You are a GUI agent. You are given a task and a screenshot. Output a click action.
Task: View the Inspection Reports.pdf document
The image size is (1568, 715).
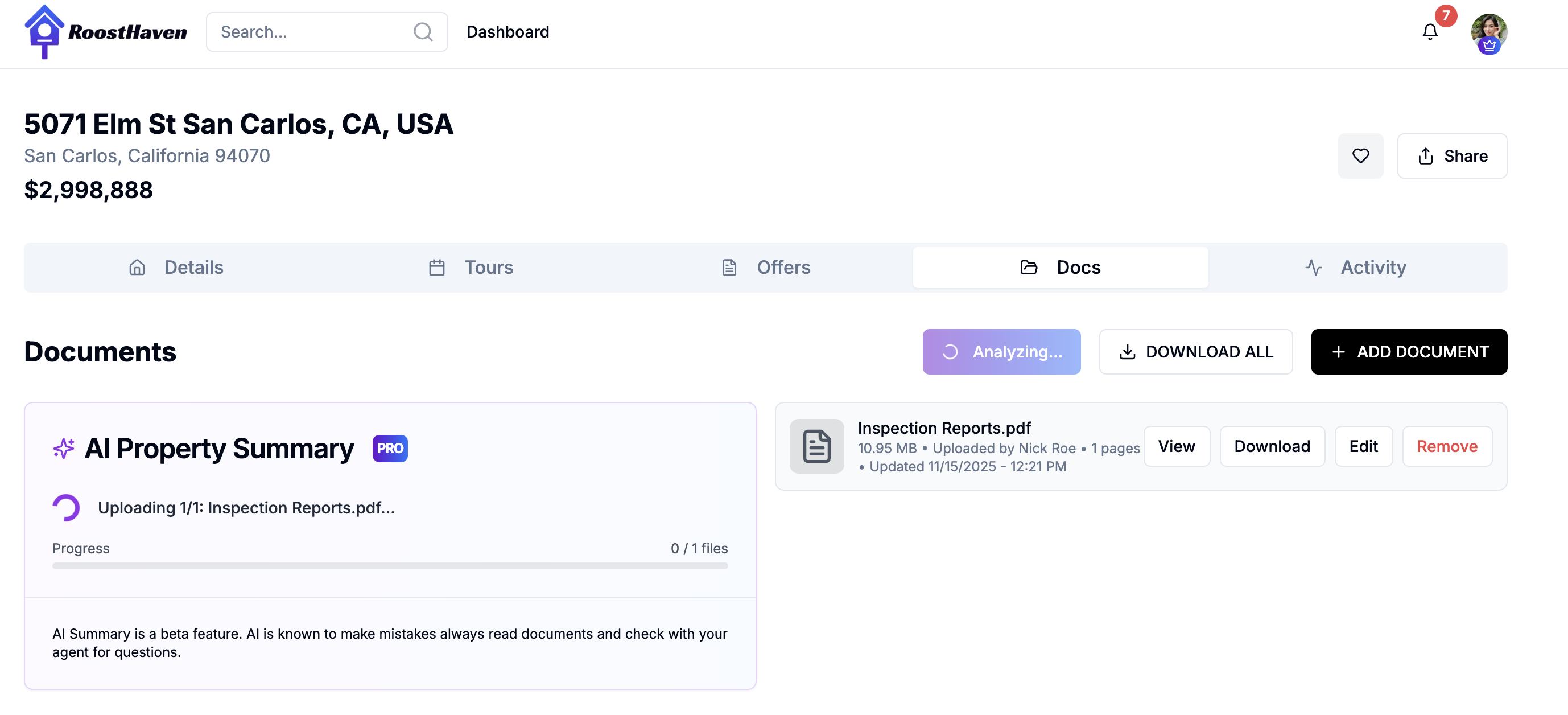[x=1176, y=446]
